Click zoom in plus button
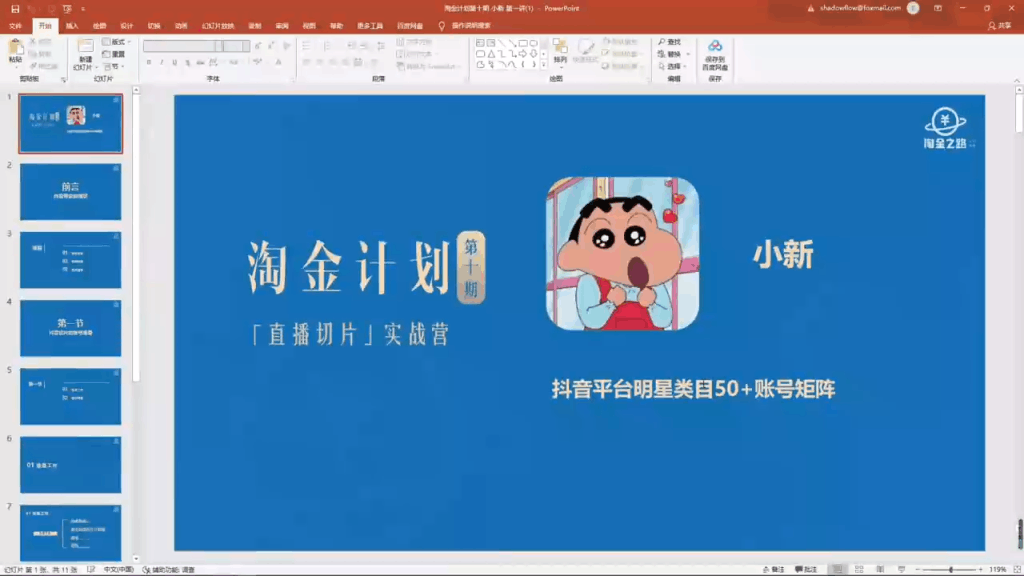This screenshot has height=576, width=1024. [980, 569]
